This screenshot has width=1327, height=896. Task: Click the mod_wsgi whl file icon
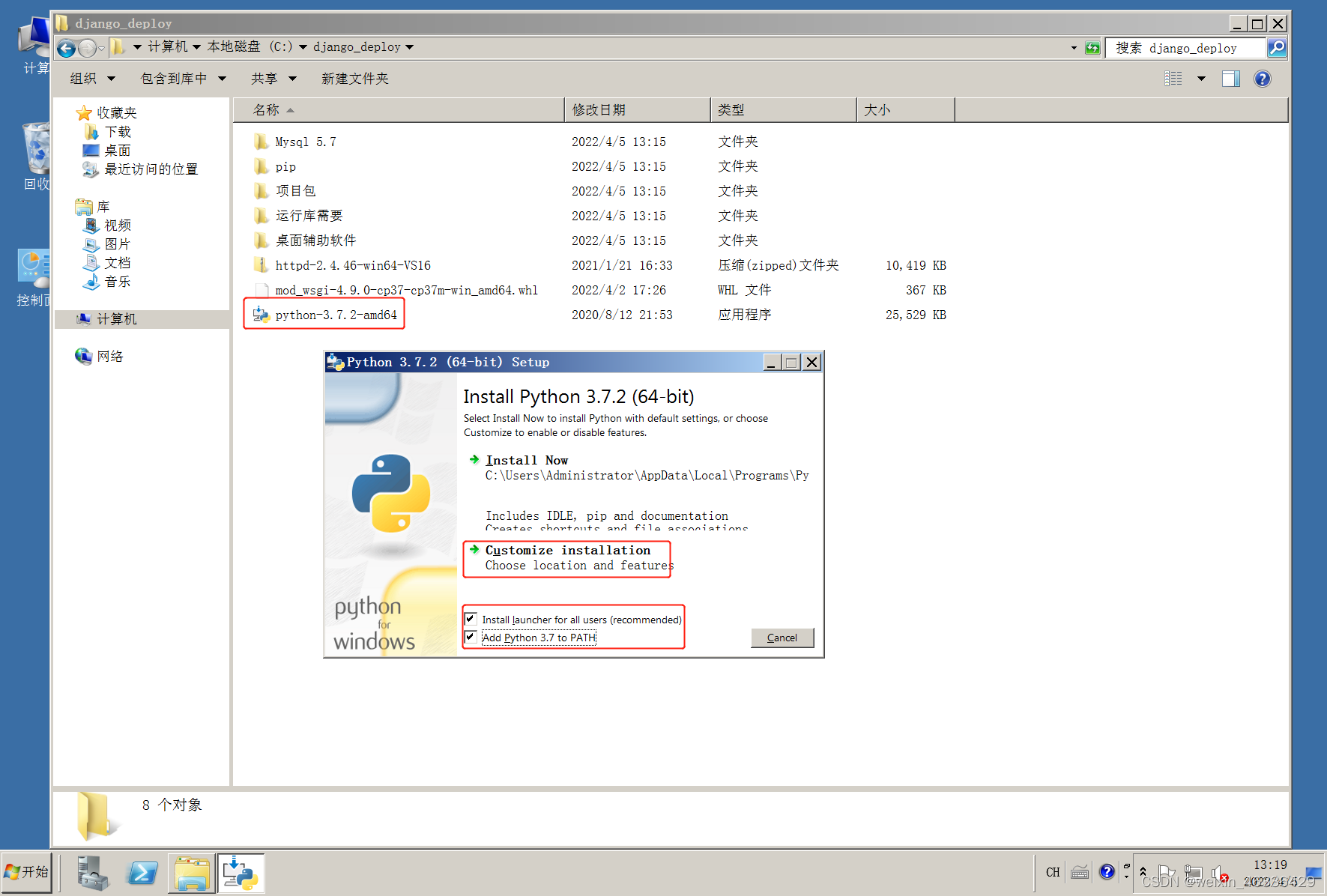click(x=261, y=290)
